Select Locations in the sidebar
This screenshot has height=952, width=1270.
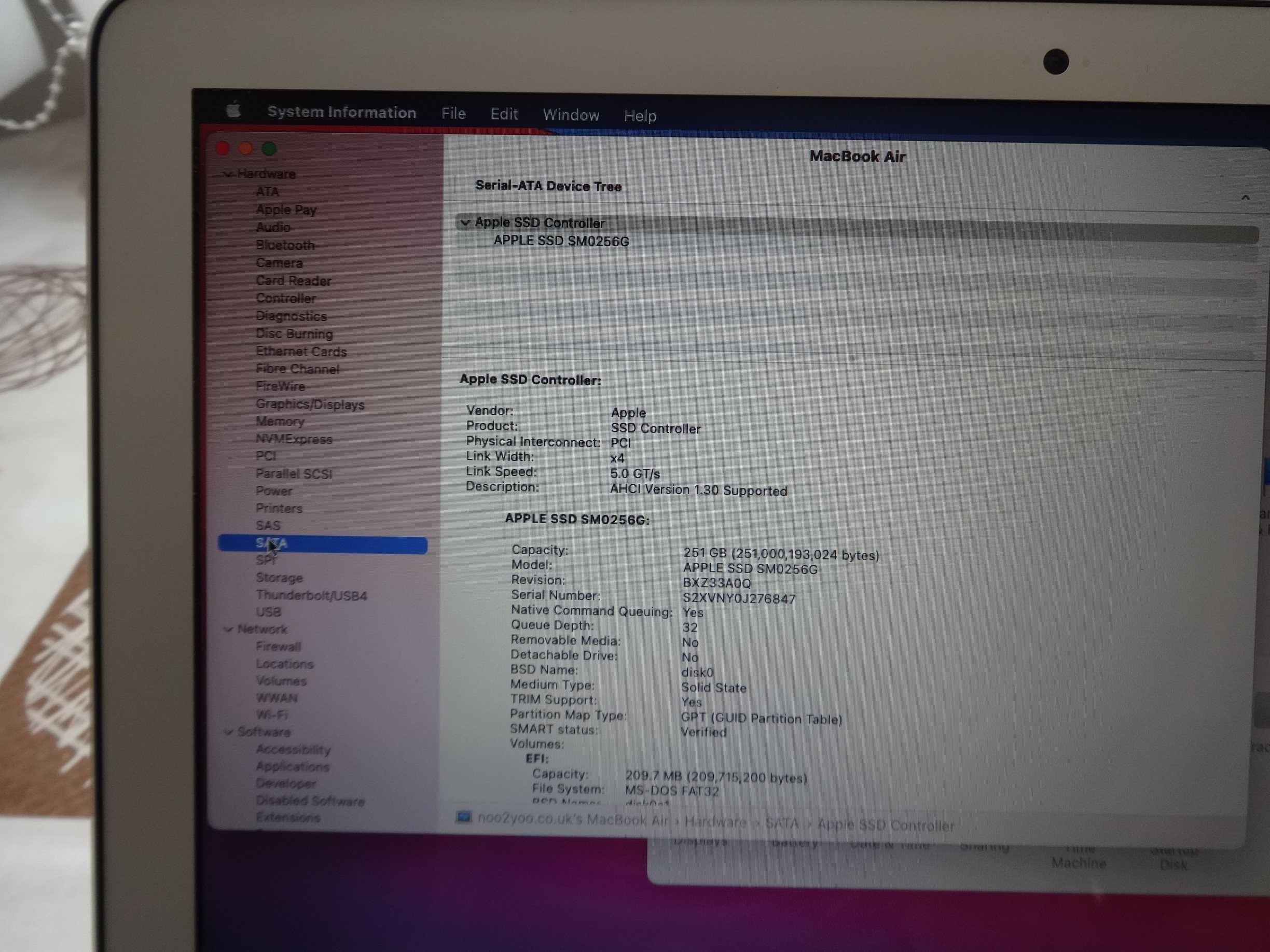[285, 664]
